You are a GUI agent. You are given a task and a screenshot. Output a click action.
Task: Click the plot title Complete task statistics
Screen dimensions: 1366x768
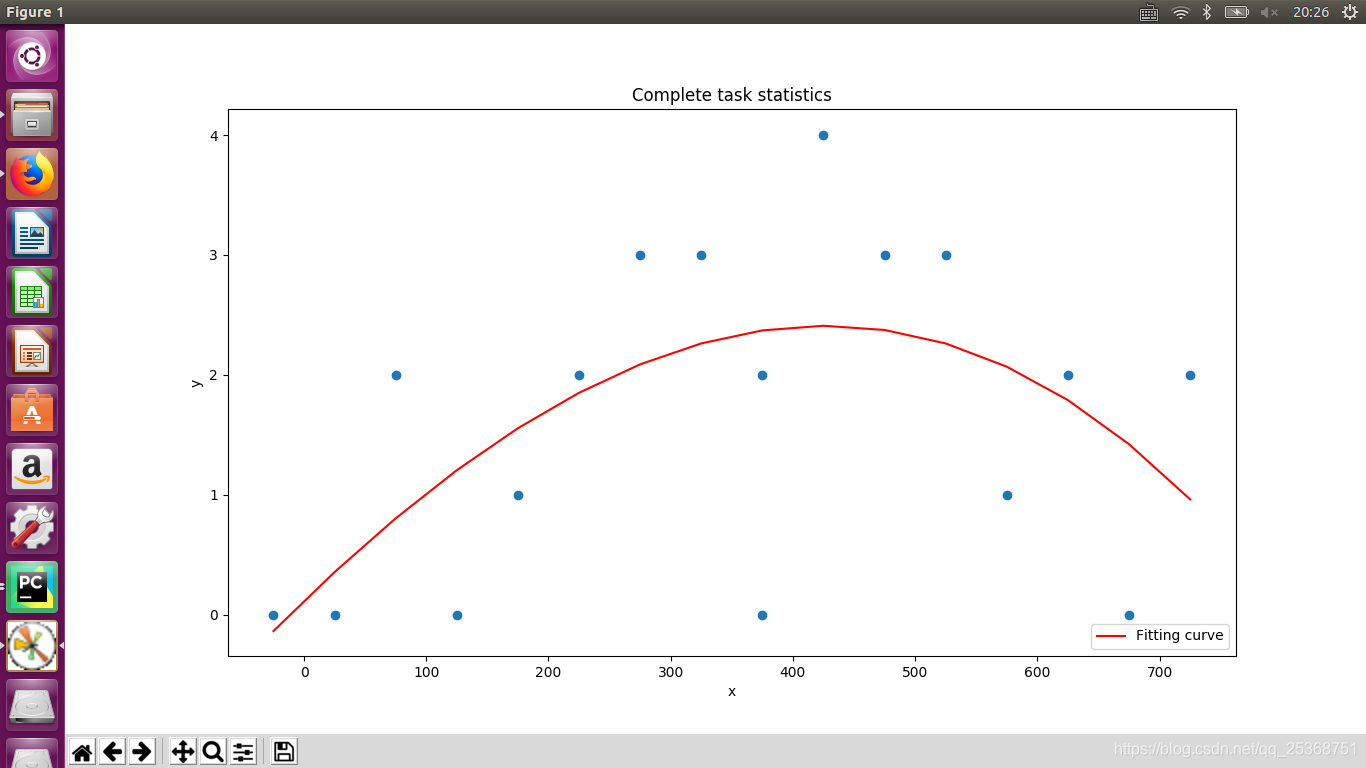click(x=732, y=95)
